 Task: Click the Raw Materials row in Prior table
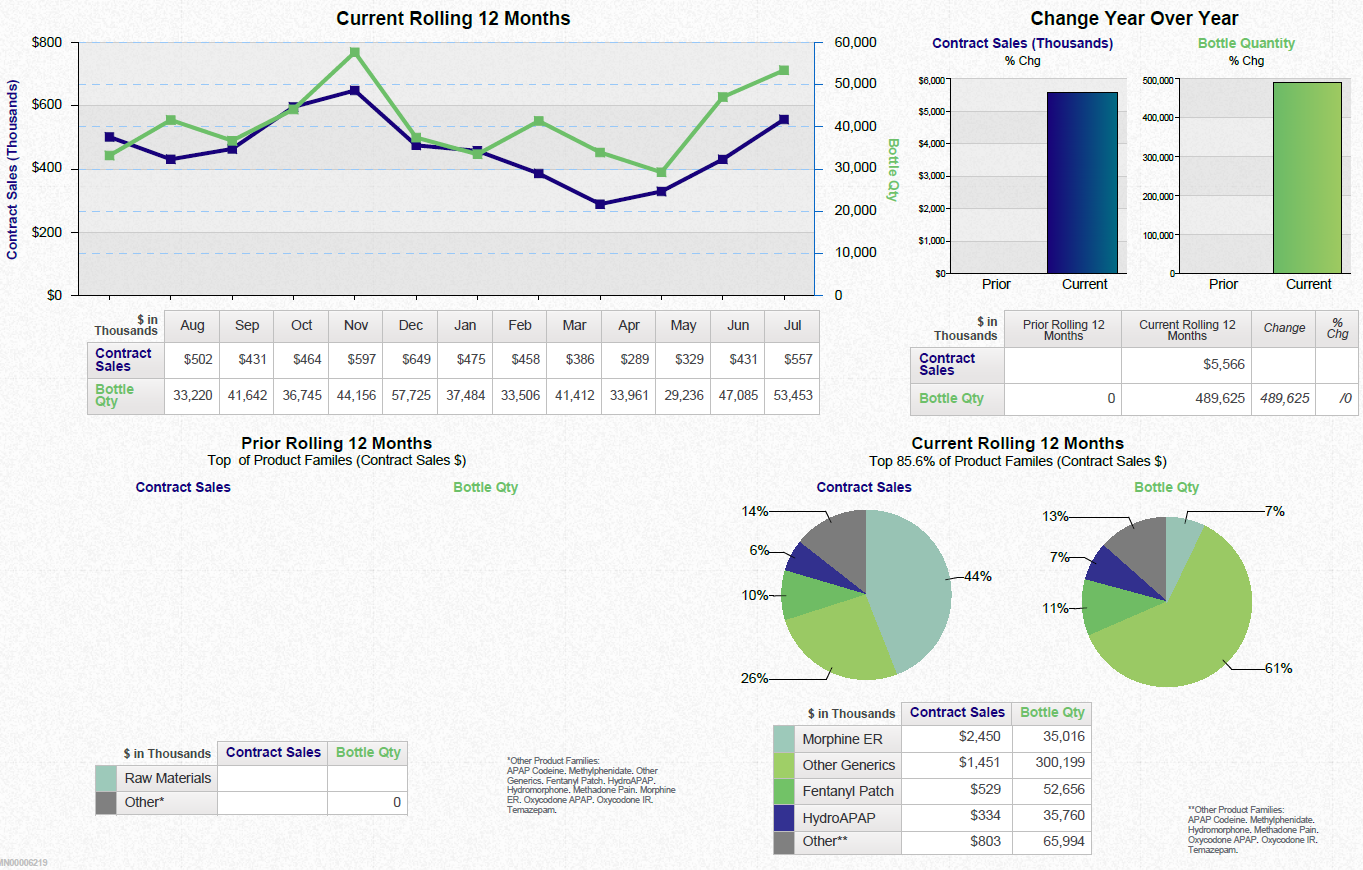[x=166, y=778]
